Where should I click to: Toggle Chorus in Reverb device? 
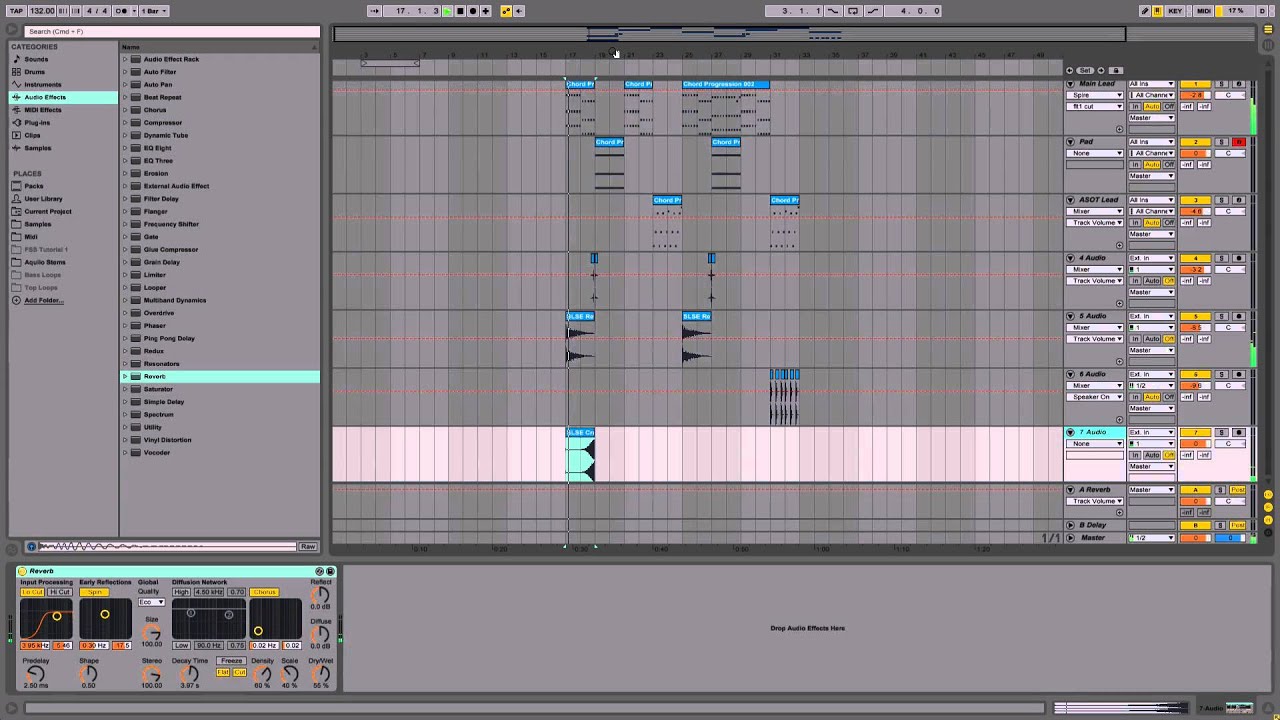(x=264, y=592)
